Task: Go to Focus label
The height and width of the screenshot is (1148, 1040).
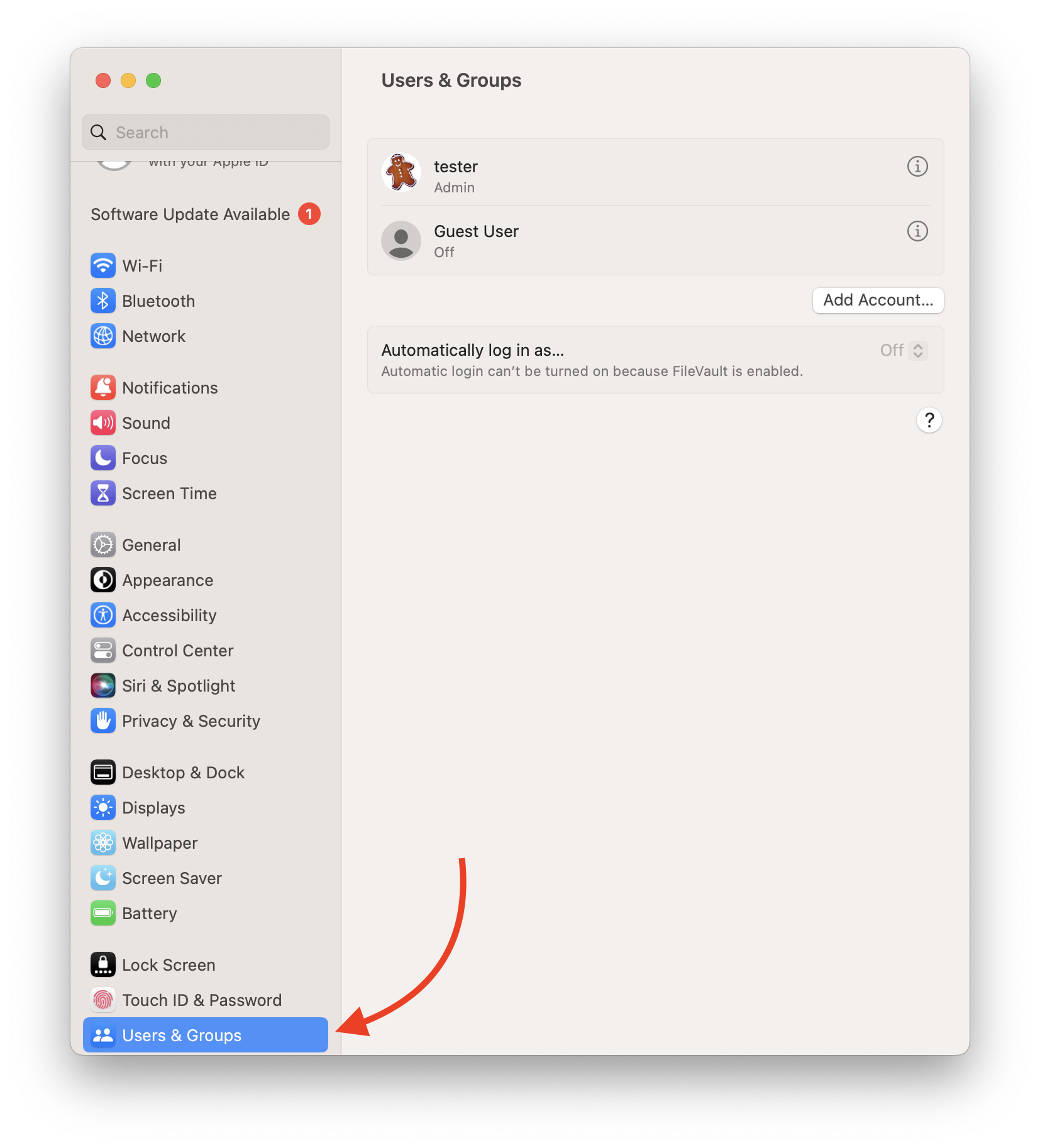Action: point(145,458)
